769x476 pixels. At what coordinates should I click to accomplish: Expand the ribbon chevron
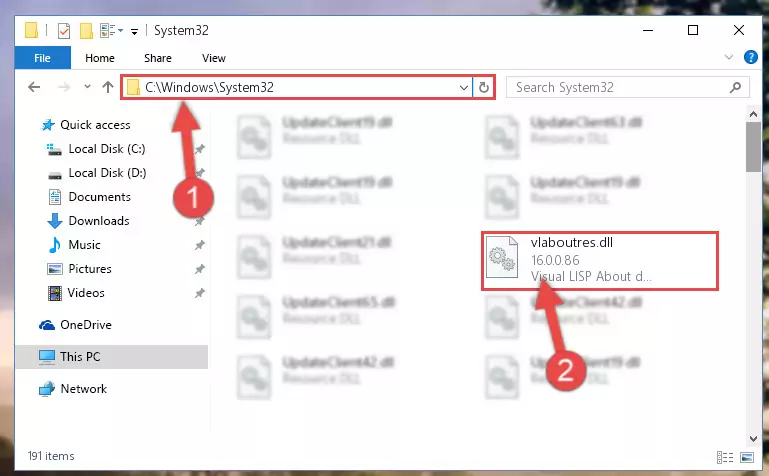coord(729,57)
